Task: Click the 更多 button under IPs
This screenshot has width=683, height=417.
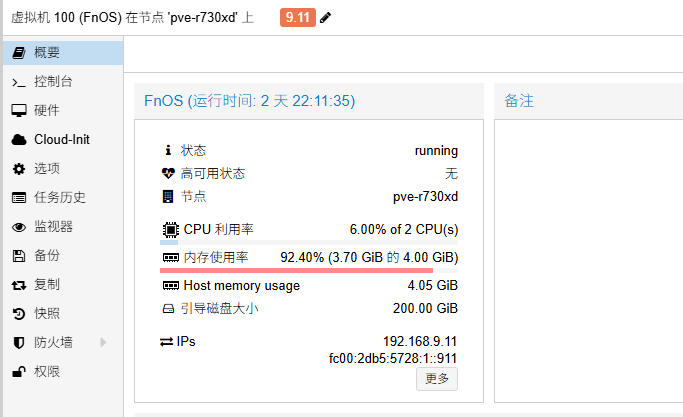Action: coord(437,379)
